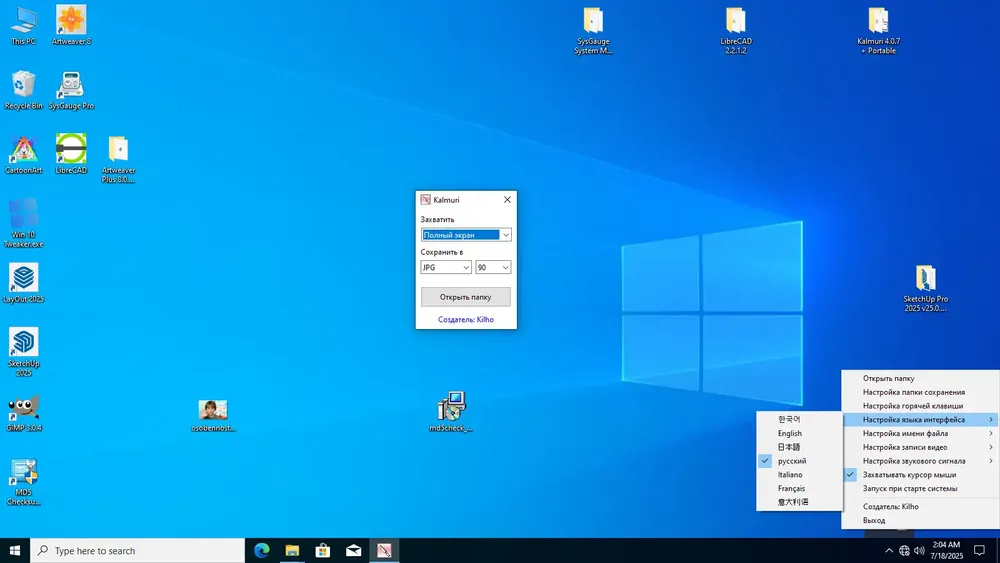1000x563 pixels.
Task: Open Microsoft Edge from the taskbar
Action: pos(261,550)
